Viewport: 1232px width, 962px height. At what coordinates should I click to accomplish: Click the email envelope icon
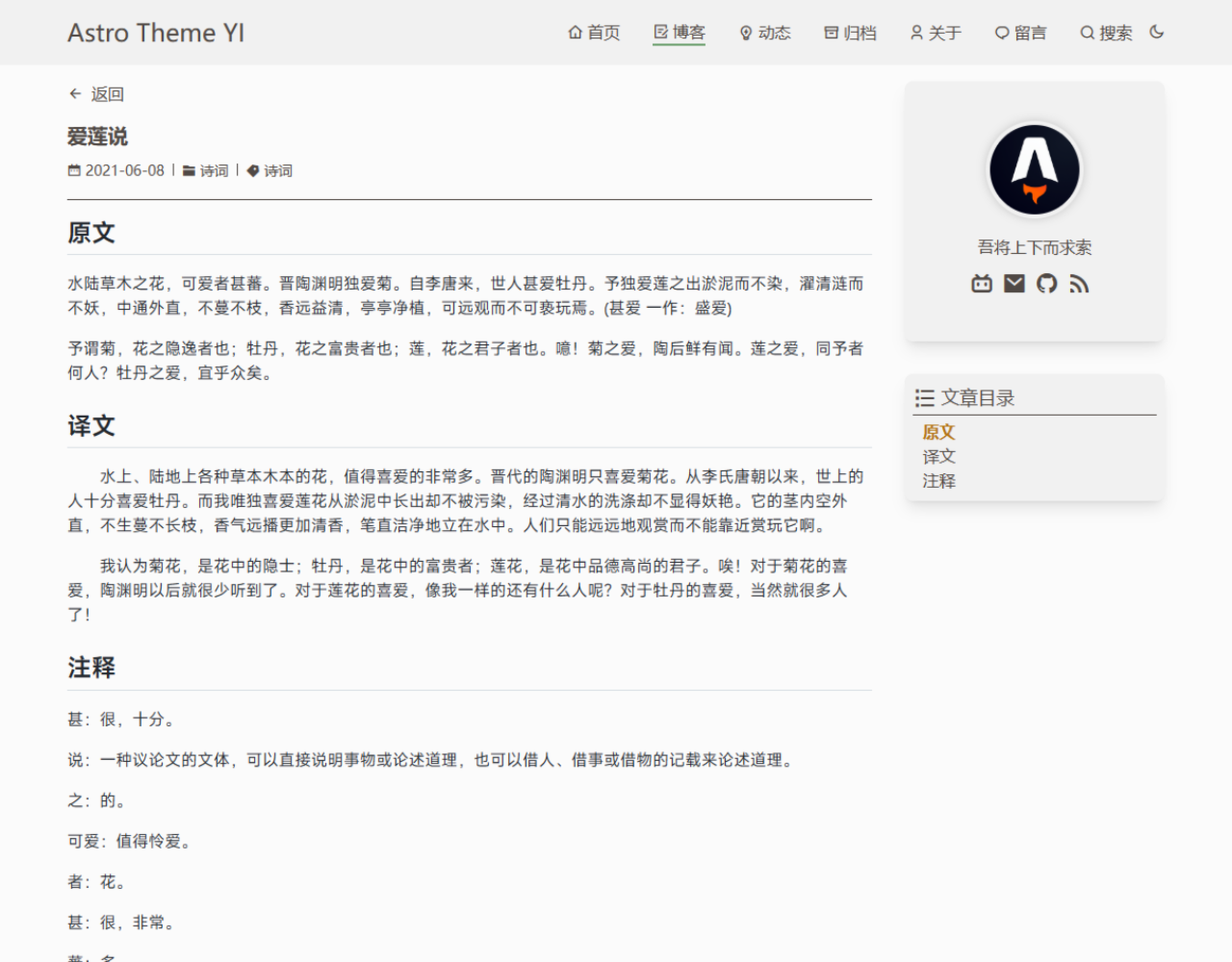click(1014, 284)
